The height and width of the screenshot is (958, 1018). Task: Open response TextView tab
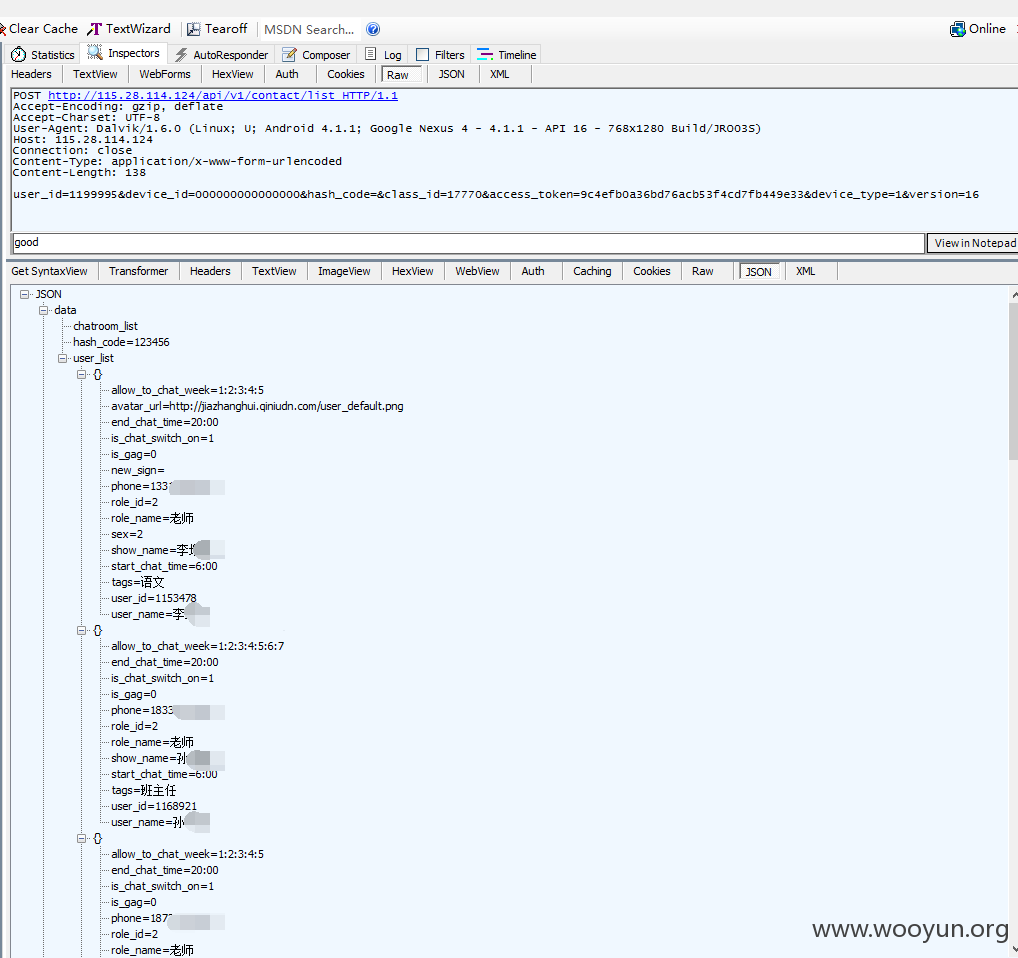(x=274, y=271)
